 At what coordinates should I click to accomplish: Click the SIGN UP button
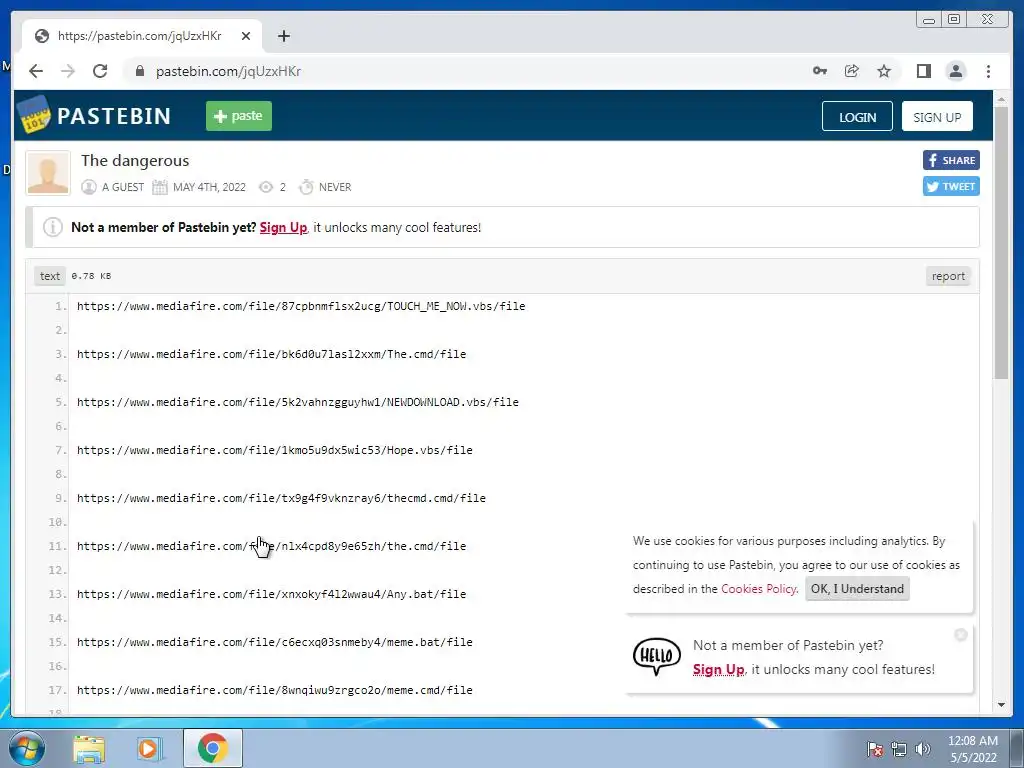tap(937, 117)
